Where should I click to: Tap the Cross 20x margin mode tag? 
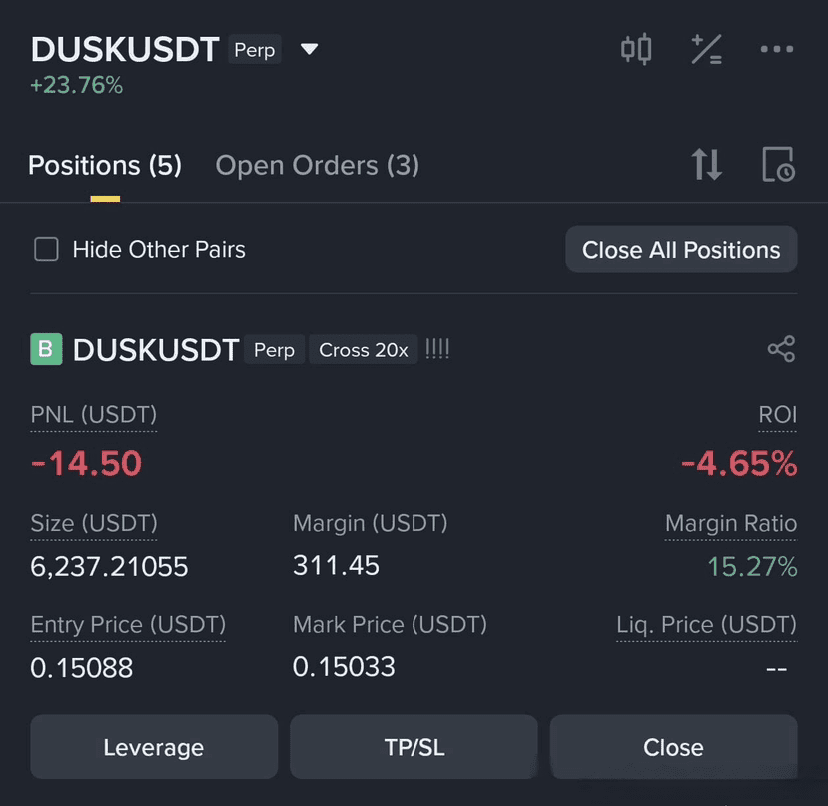[363, 350]
